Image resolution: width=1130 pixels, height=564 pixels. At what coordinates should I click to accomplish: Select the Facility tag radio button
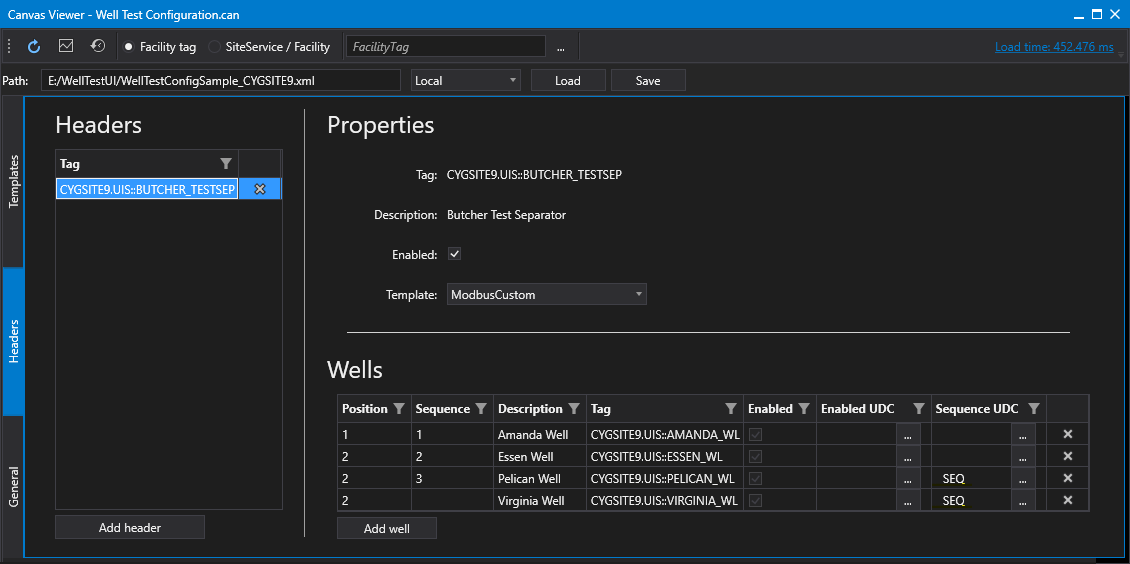click(129, 47)
